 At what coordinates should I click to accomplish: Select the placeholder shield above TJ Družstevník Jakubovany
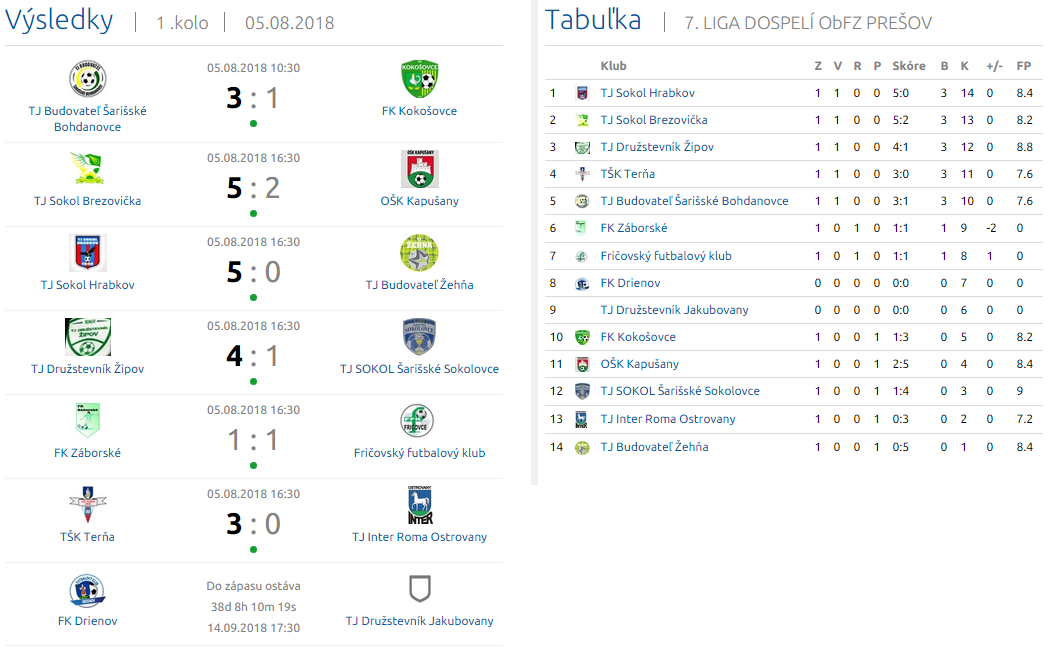419,589
